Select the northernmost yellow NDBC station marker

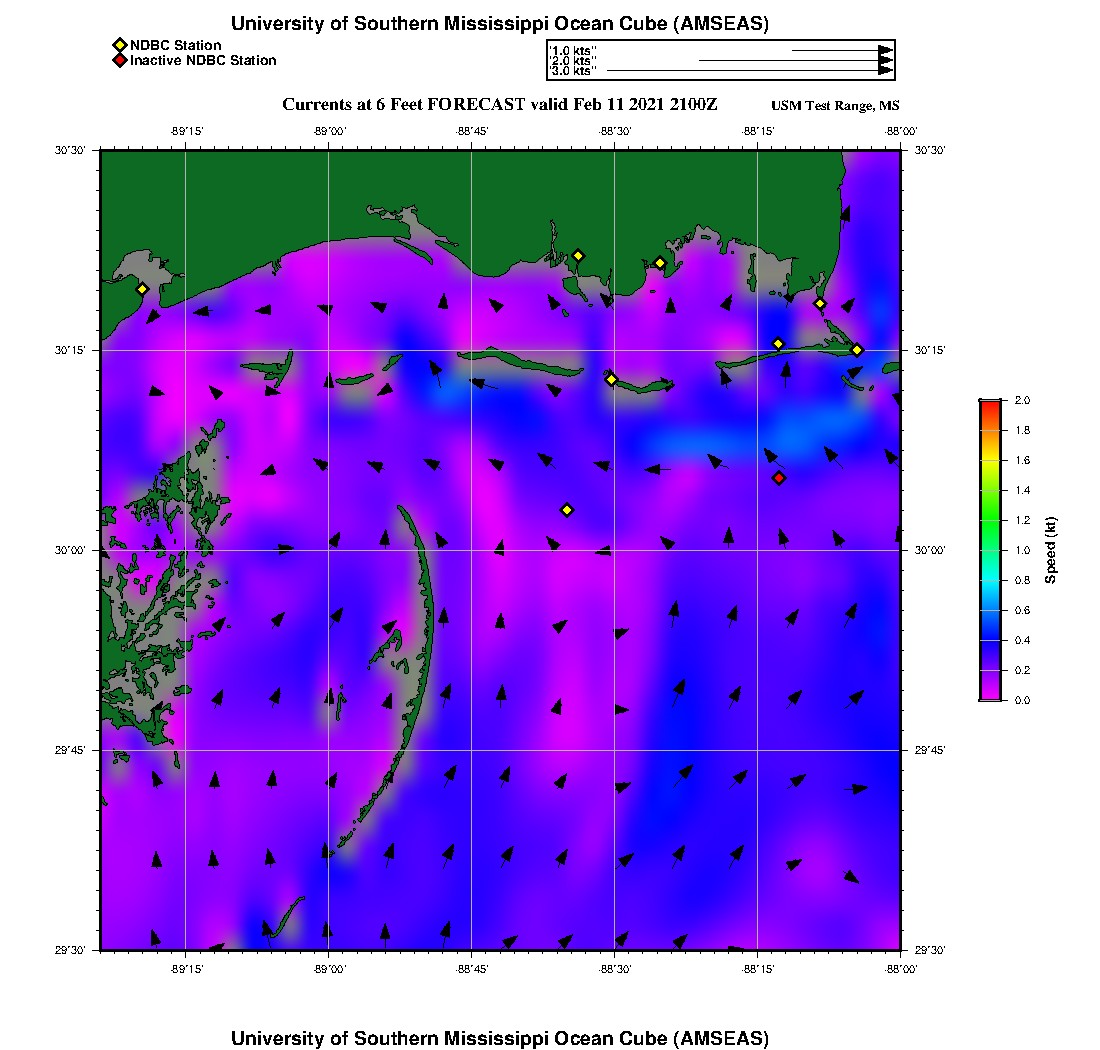click(x=578, y=255)
